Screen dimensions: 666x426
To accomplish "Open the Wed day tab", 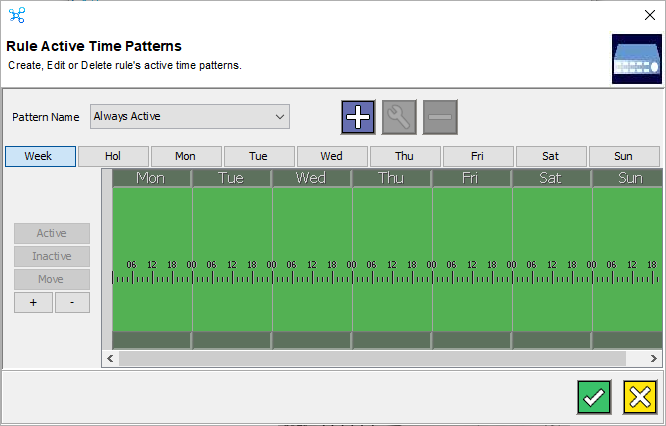I will (332, 156).
